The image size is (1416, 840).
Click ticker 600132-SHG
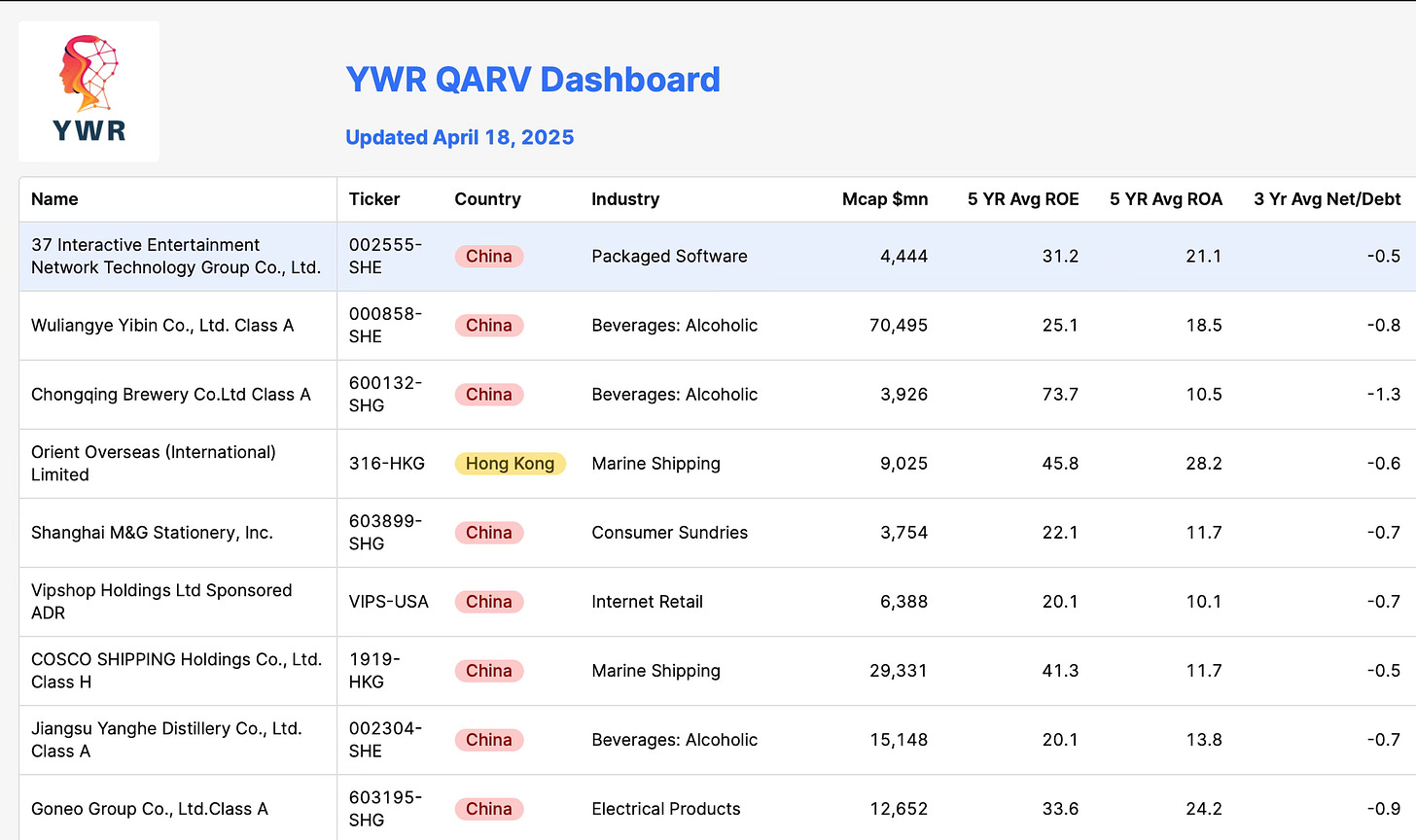click(386, 395)
